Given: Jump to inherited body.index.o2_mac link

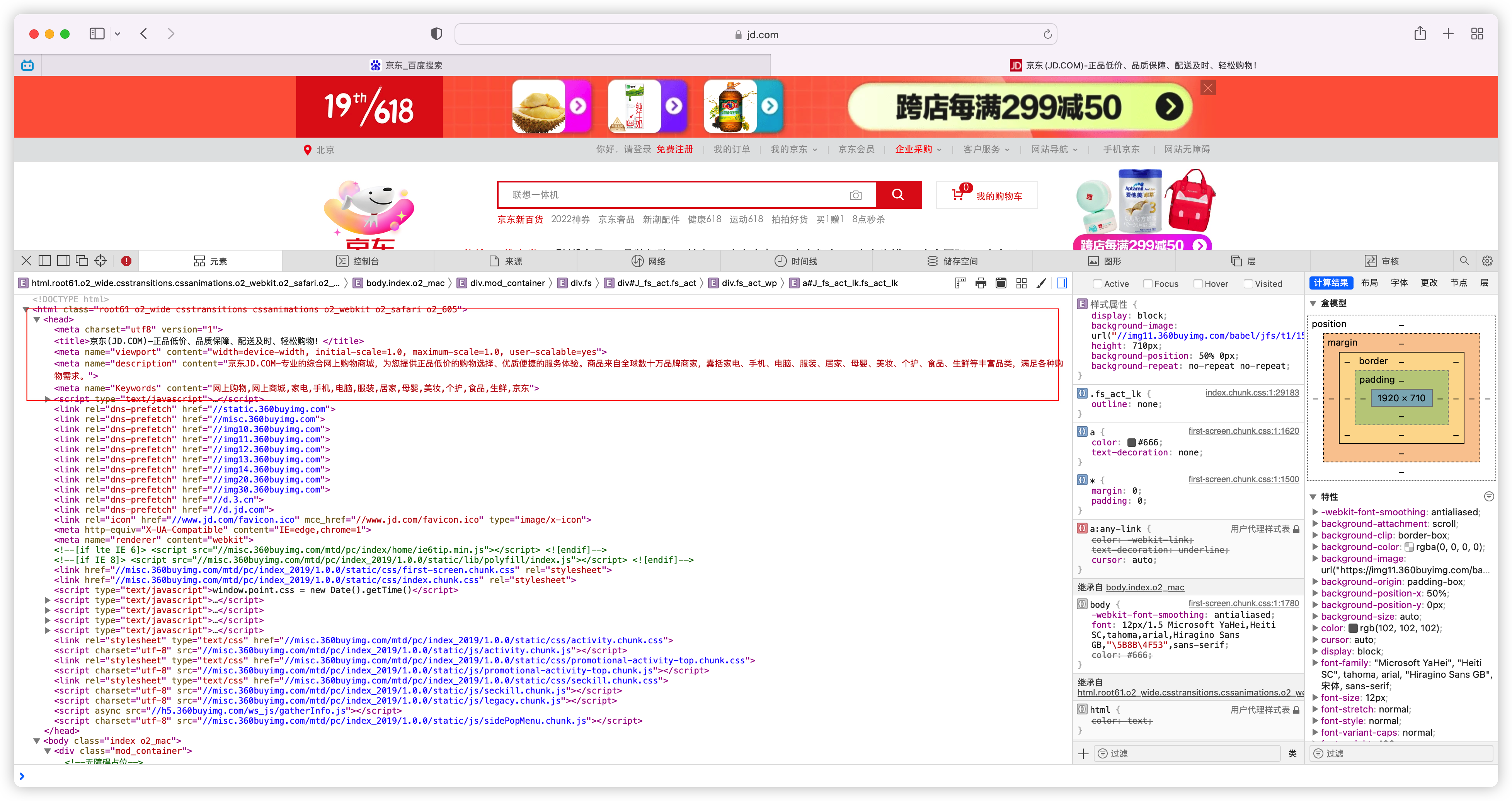Looking at the screenshot, I should coord(1144,587).
